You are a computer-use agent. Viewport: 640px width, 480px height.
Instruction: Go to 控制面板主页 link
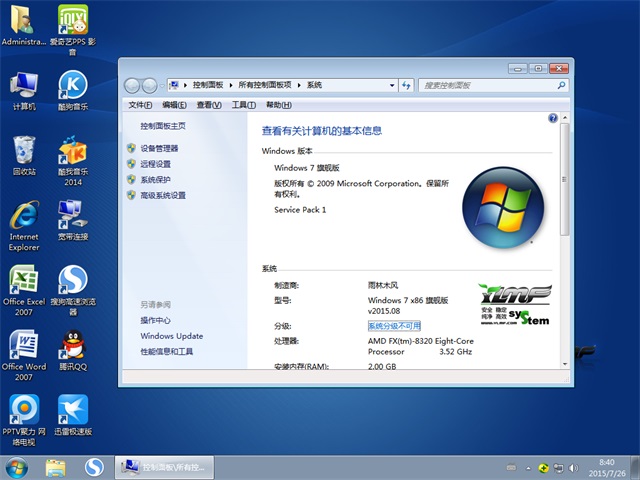(163, 126)
